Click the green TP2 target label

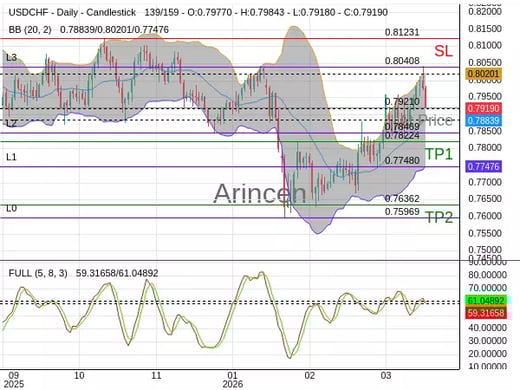[x=439, y=217]
